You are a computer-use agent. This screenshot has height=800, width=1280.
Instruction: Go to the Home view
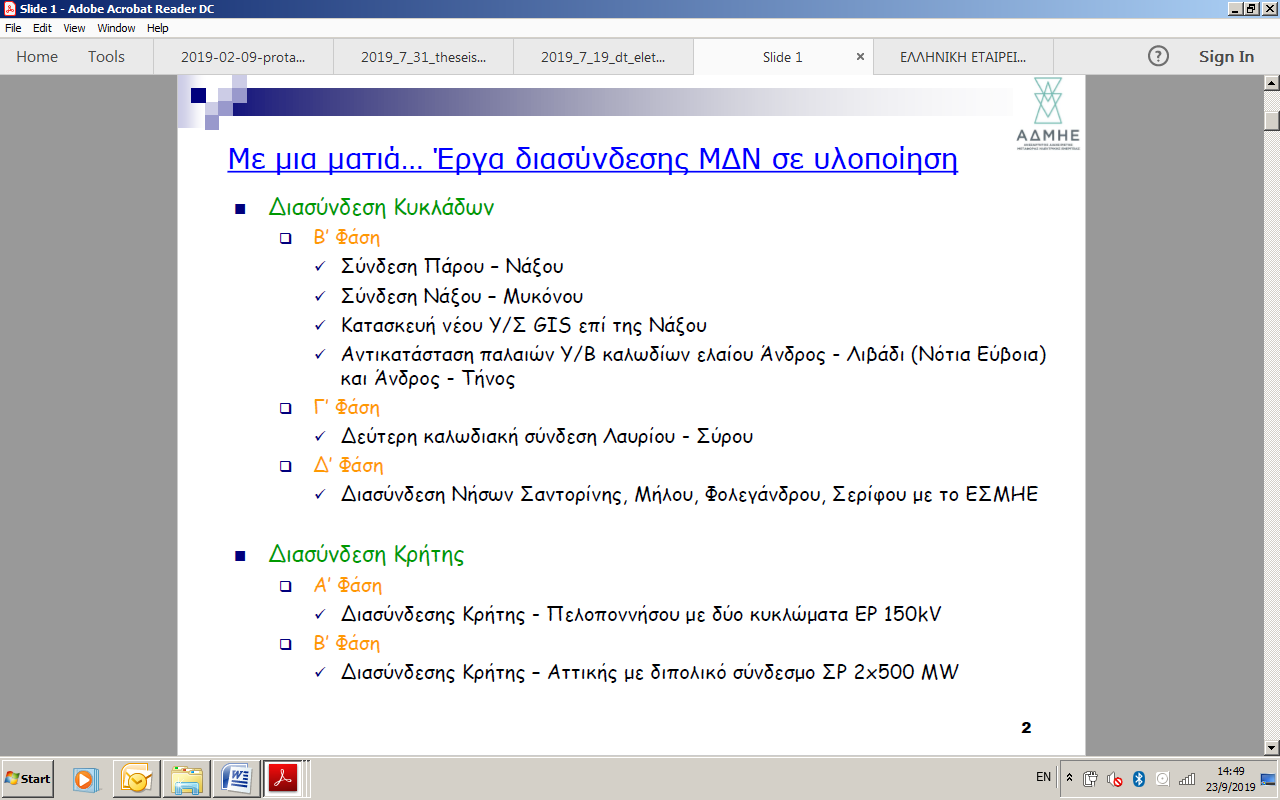pos(37,57)
